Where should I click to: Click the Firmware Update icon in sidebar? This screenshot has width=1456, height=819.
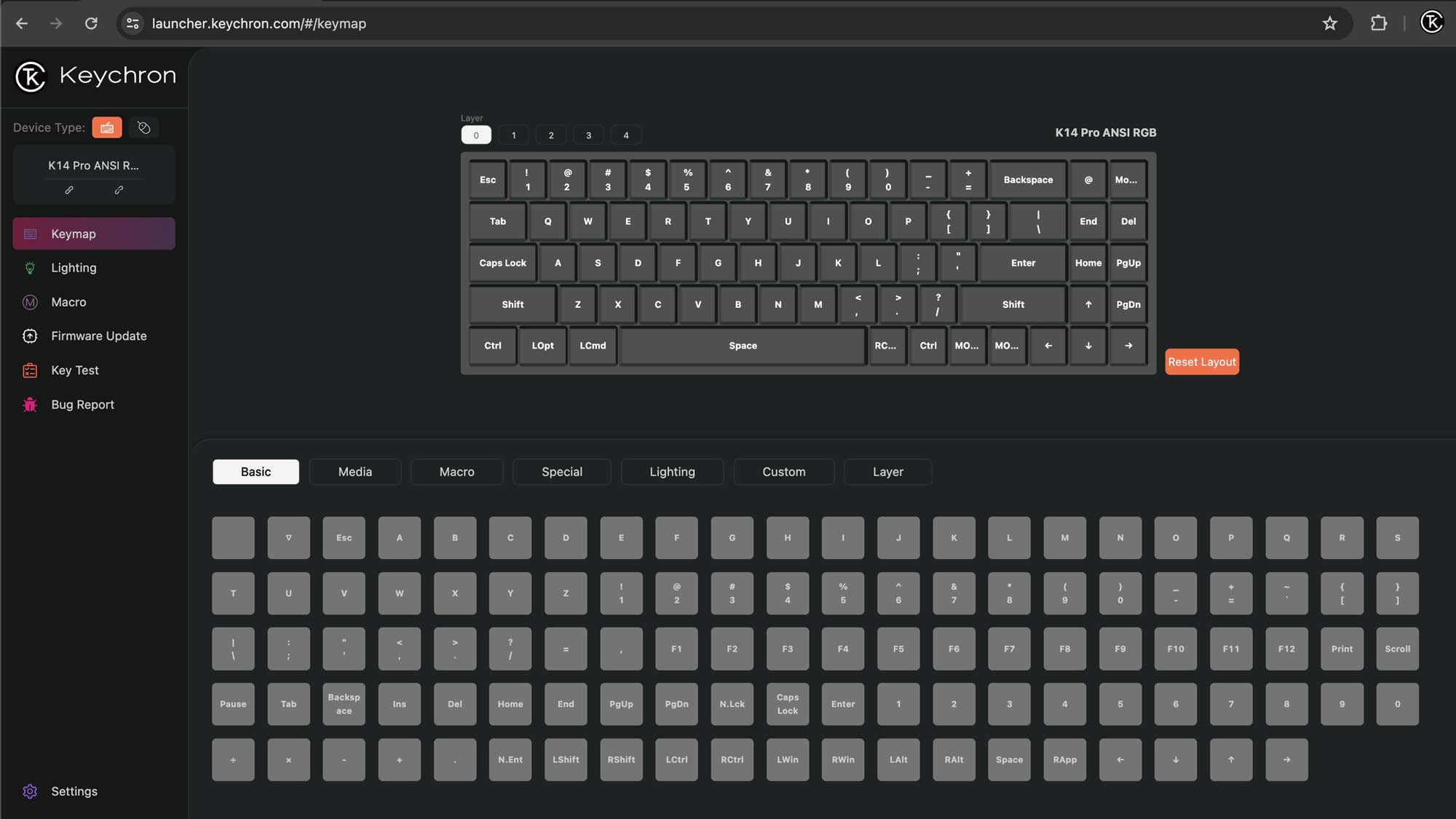click(x=30, y=335)
